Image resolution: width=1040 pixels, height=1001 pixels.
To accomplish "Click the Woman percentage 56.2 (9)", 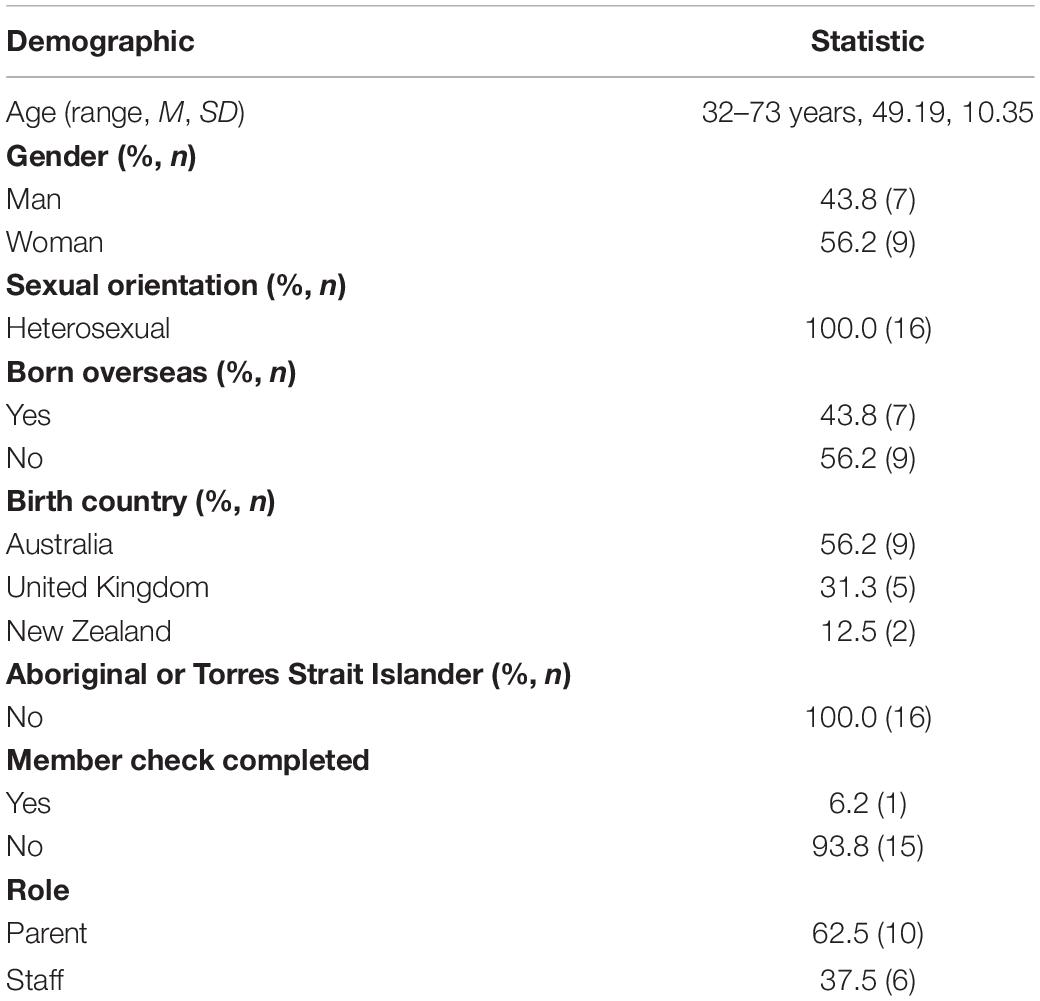I will click(868, 243).
